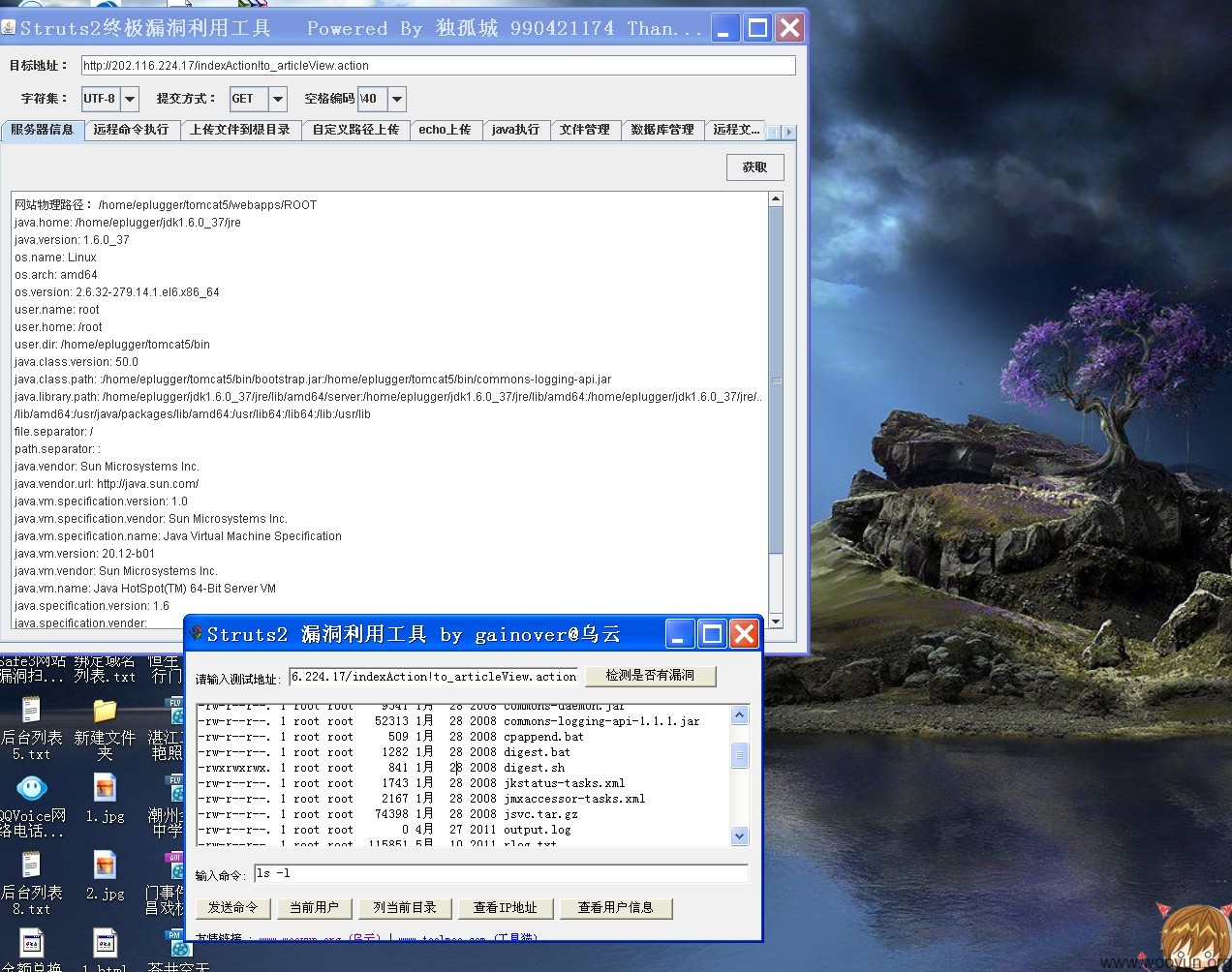Click the 空格编码 value field
The width and height of the screenshot is (1232, 972).
(x=373, y=99)
